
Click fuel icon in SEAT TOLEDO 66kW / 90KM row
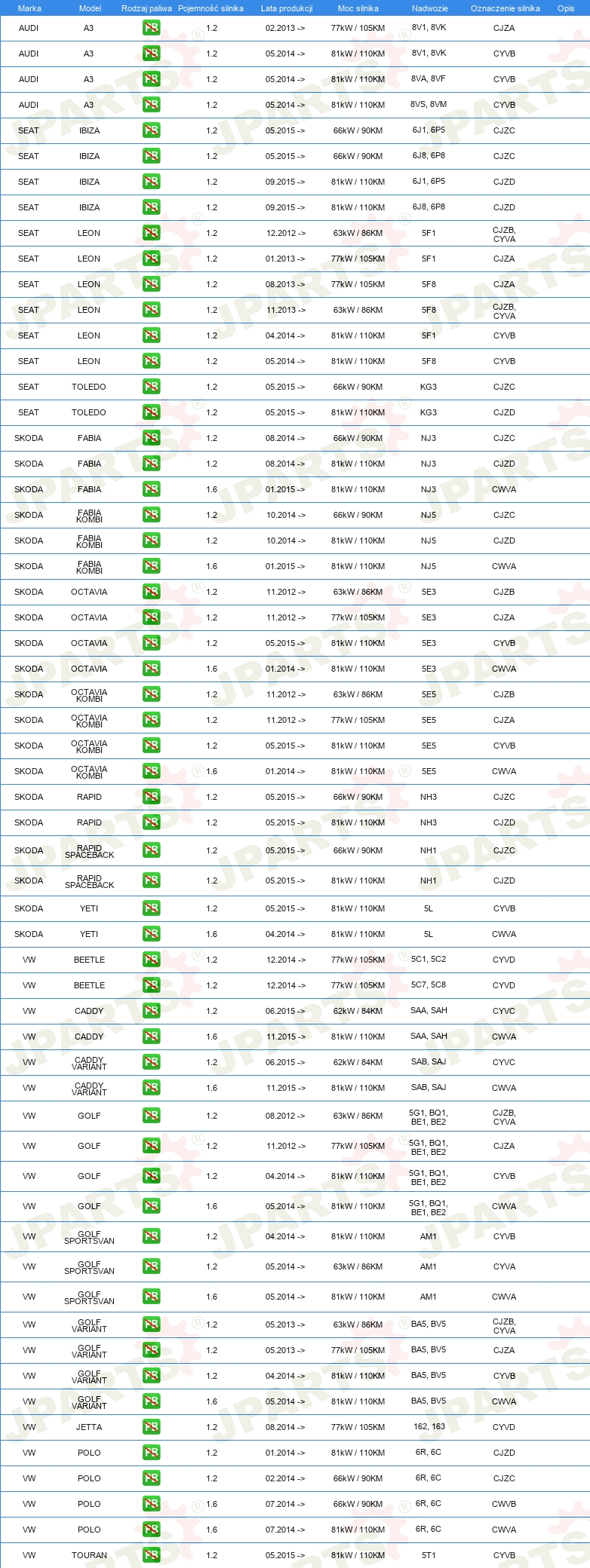[151, 387]
